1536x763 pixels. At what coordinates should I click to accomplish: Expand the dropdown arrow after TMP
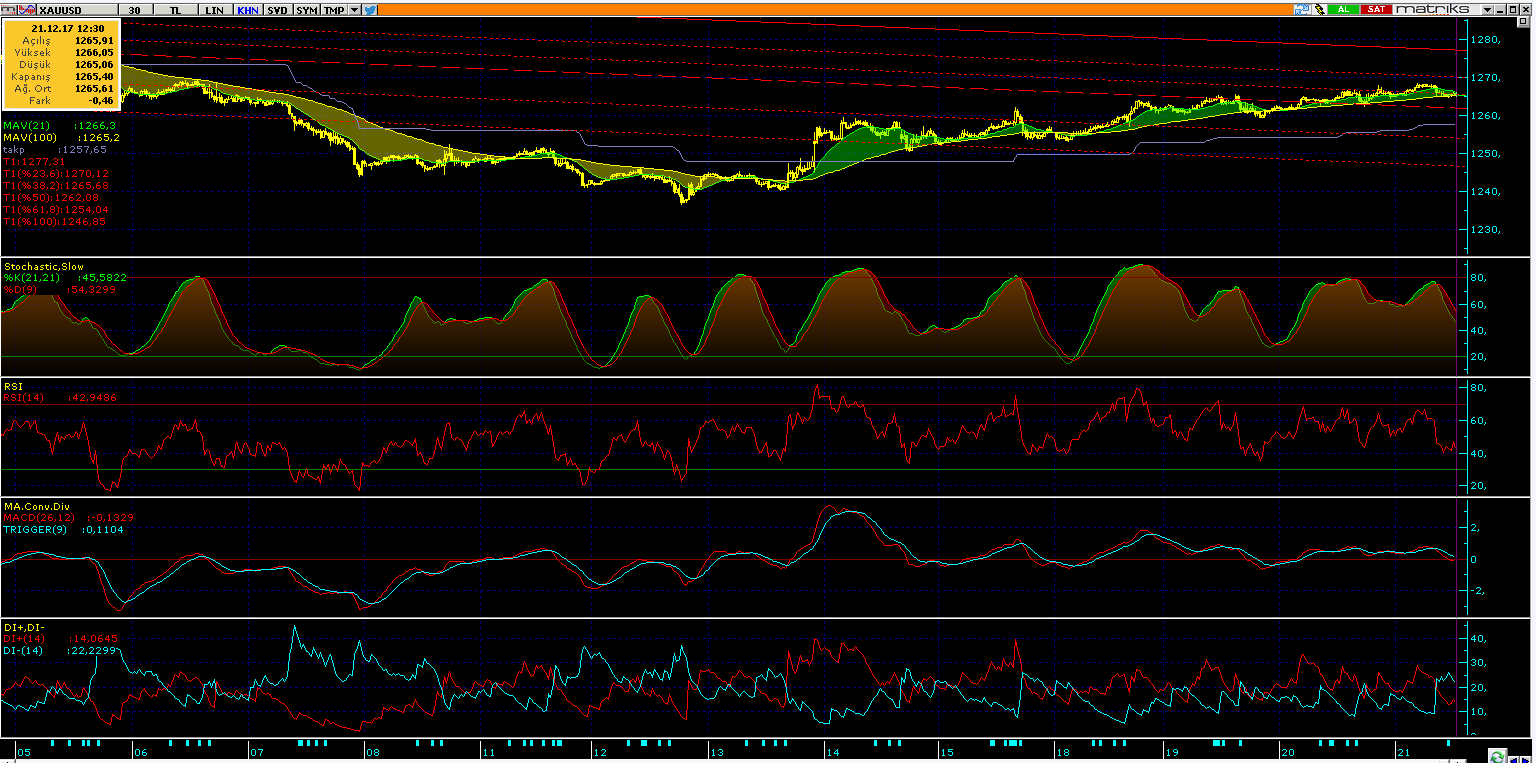coord(354,9)
